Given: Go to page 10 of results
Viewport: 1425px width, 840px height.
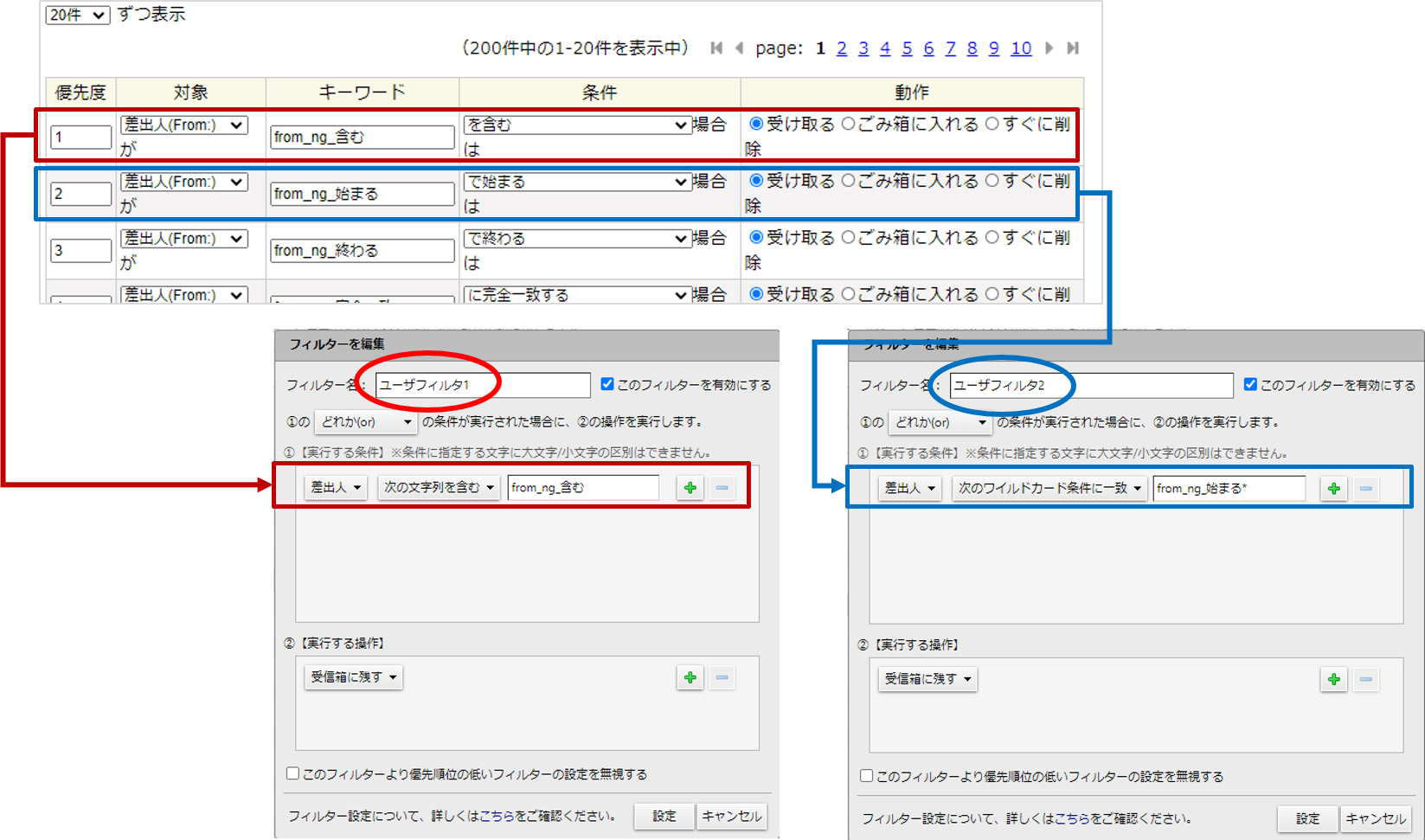Looking at the screenshot, I should click(x=1021, y=48).
